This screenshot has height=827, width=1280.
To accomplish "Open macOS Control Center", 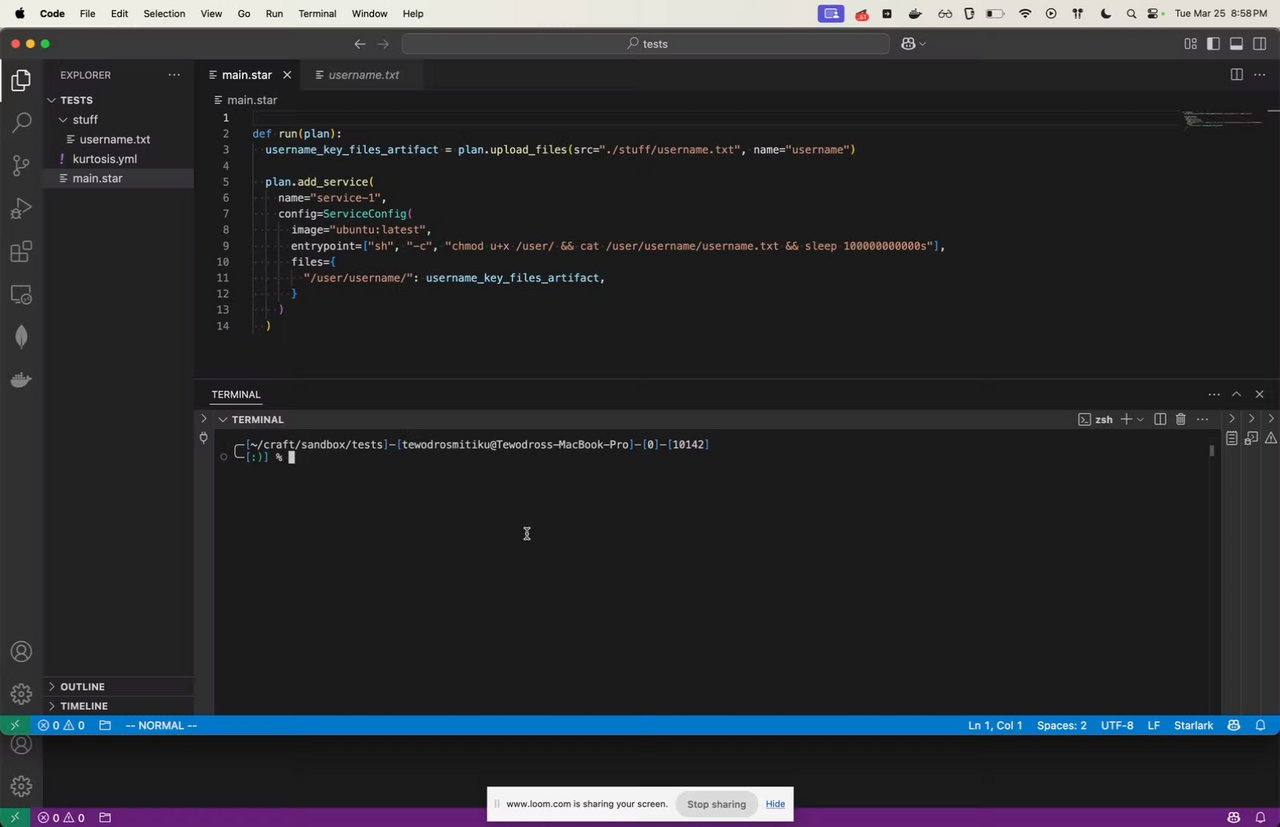I will [1154, 14].
